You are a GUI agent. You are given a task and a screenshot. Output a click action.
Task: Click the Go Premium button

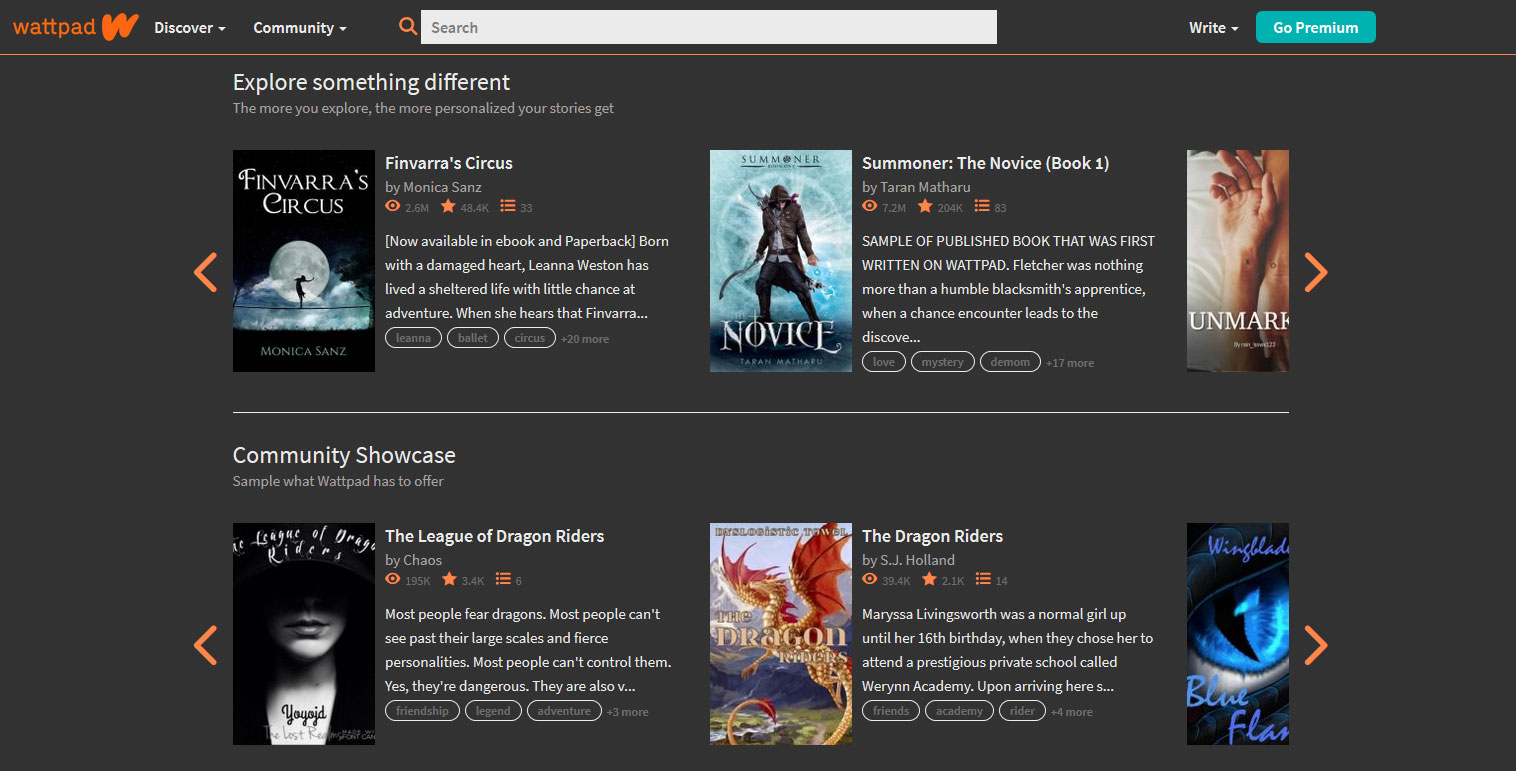coord(1315,27)
